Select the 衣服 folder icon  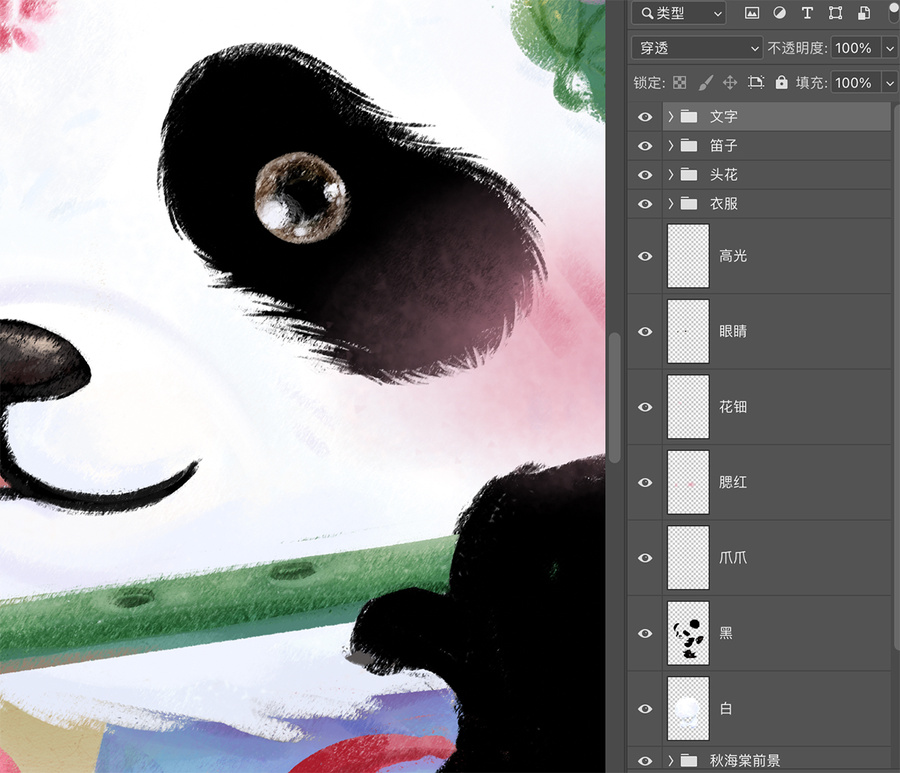click(x=689, y=204)
